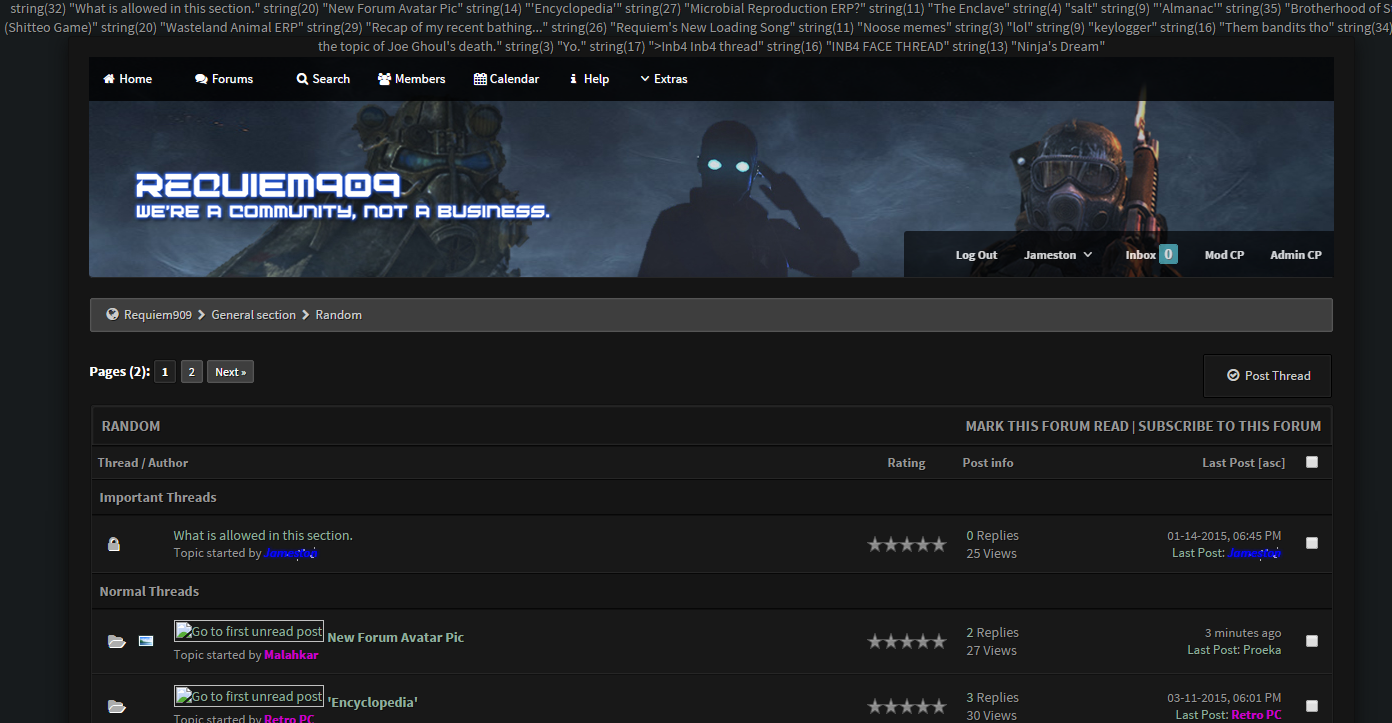Go to page 2 of threads
Screen dimensions: 1392x723
pyautogui.click(x=192, y=372)
